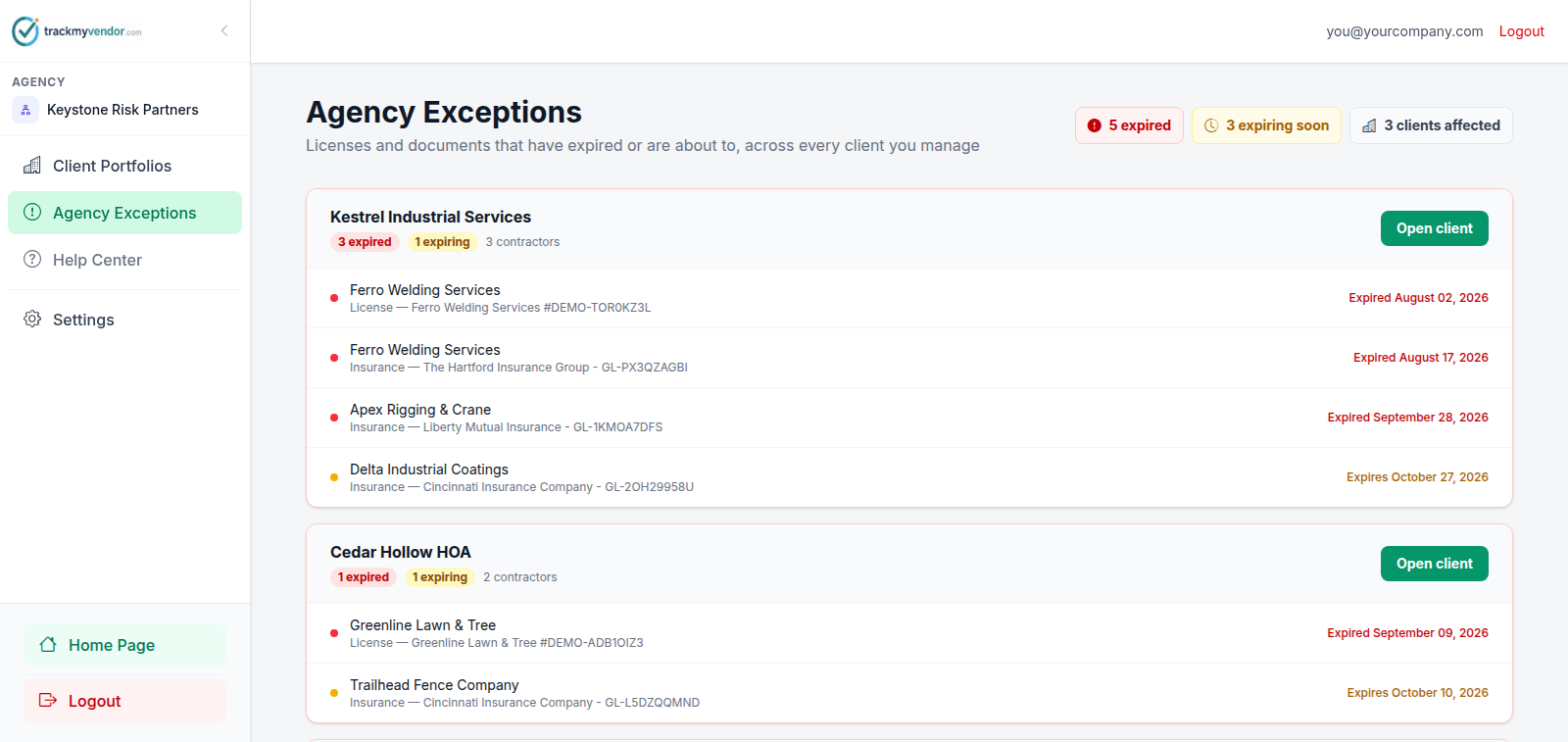Click the Kestrel 1 expiring tag
Screen dimensions: 1568x742
coord(442,242)
